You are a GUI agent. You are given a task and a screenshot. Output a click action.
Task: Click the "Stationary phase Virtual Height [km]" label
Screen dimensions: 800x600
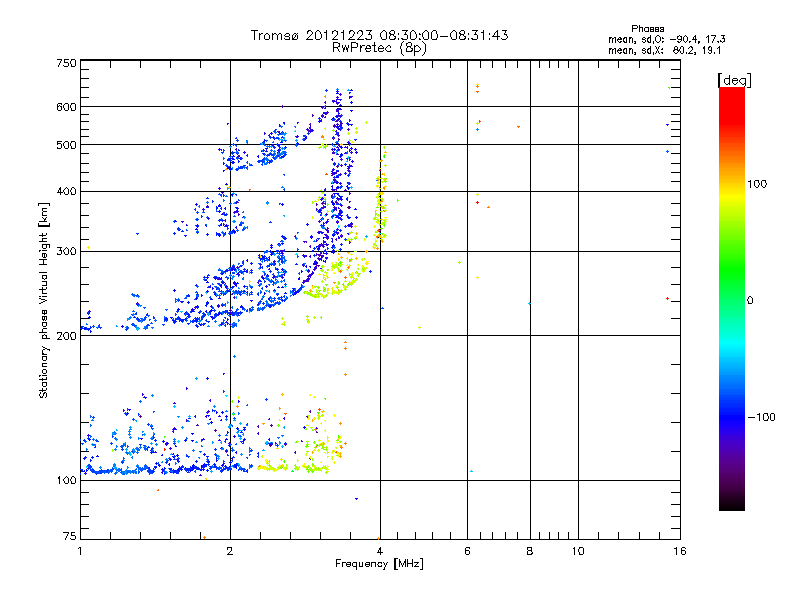point(44,301)
